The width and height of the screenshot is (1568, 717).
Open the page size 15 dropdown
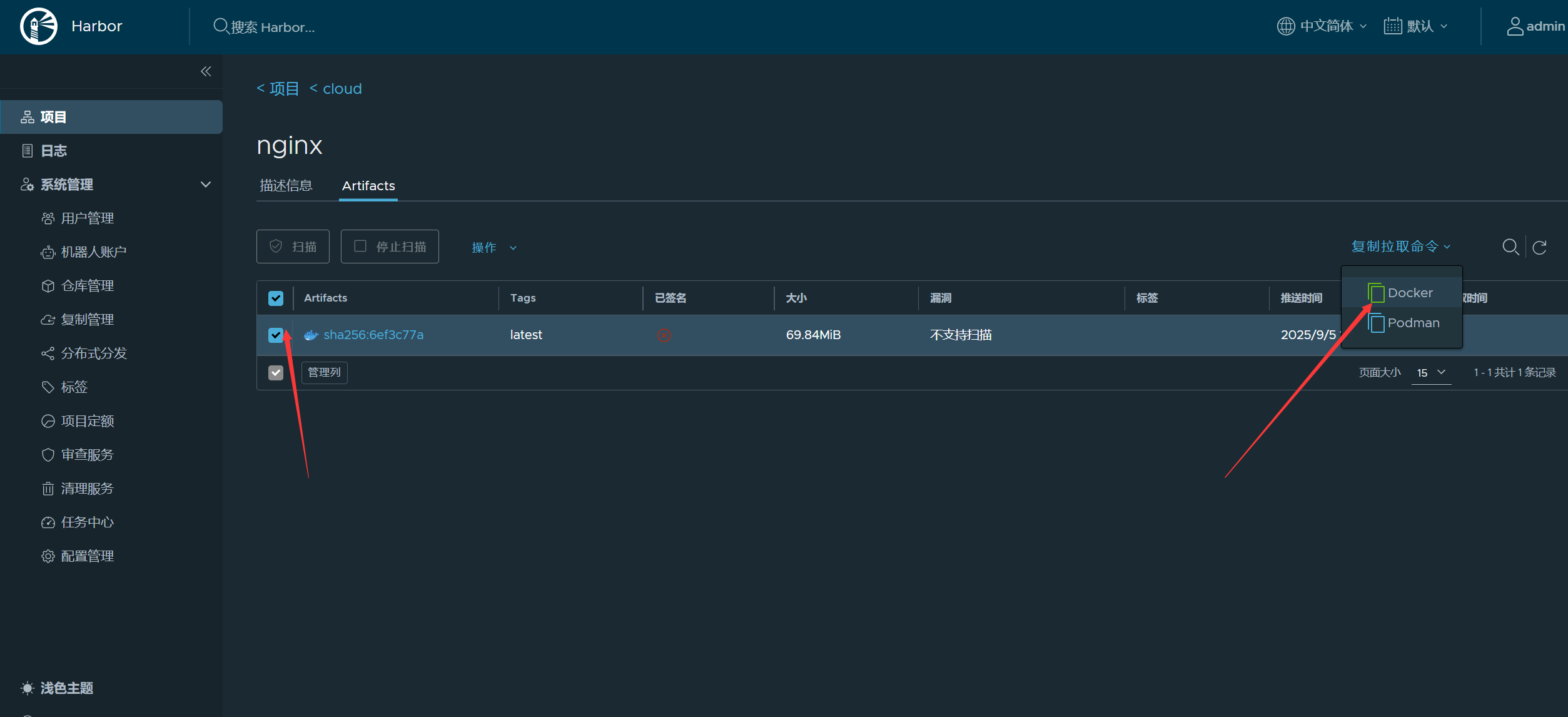coord(1431,372)
